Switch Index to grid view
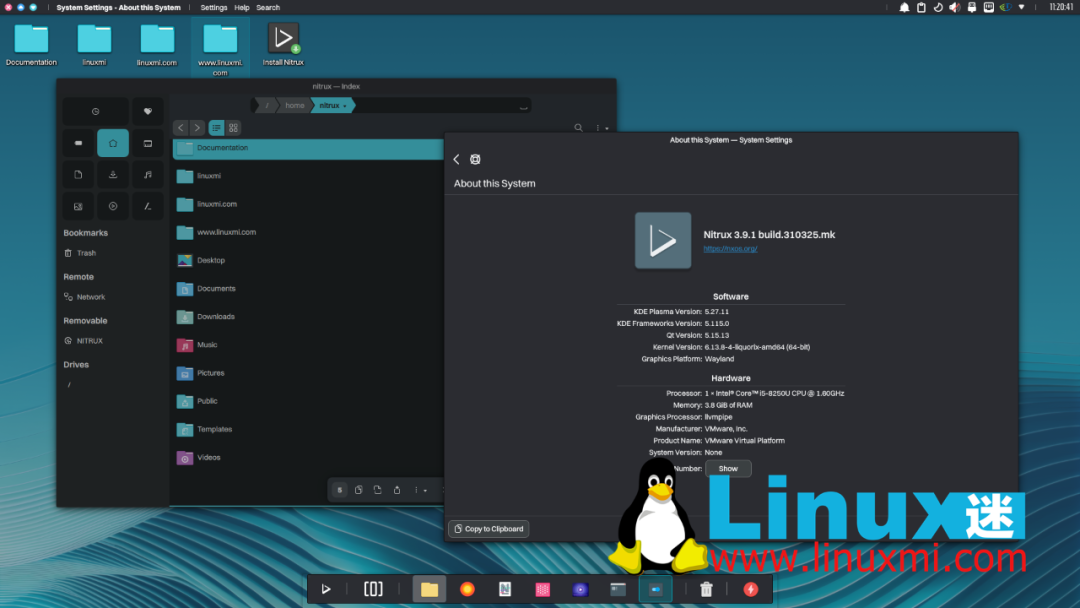The height and width of the screenshot is (608, 1080). point(233,127)
